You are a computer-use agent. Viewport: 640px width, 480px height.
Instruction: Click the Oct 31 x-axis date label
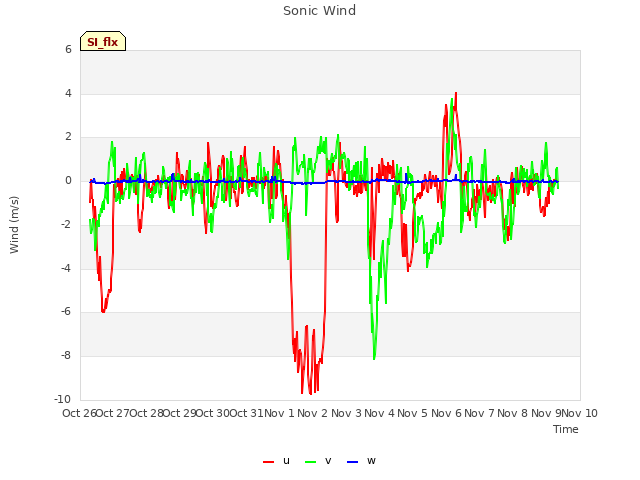(x=247, y=413)
